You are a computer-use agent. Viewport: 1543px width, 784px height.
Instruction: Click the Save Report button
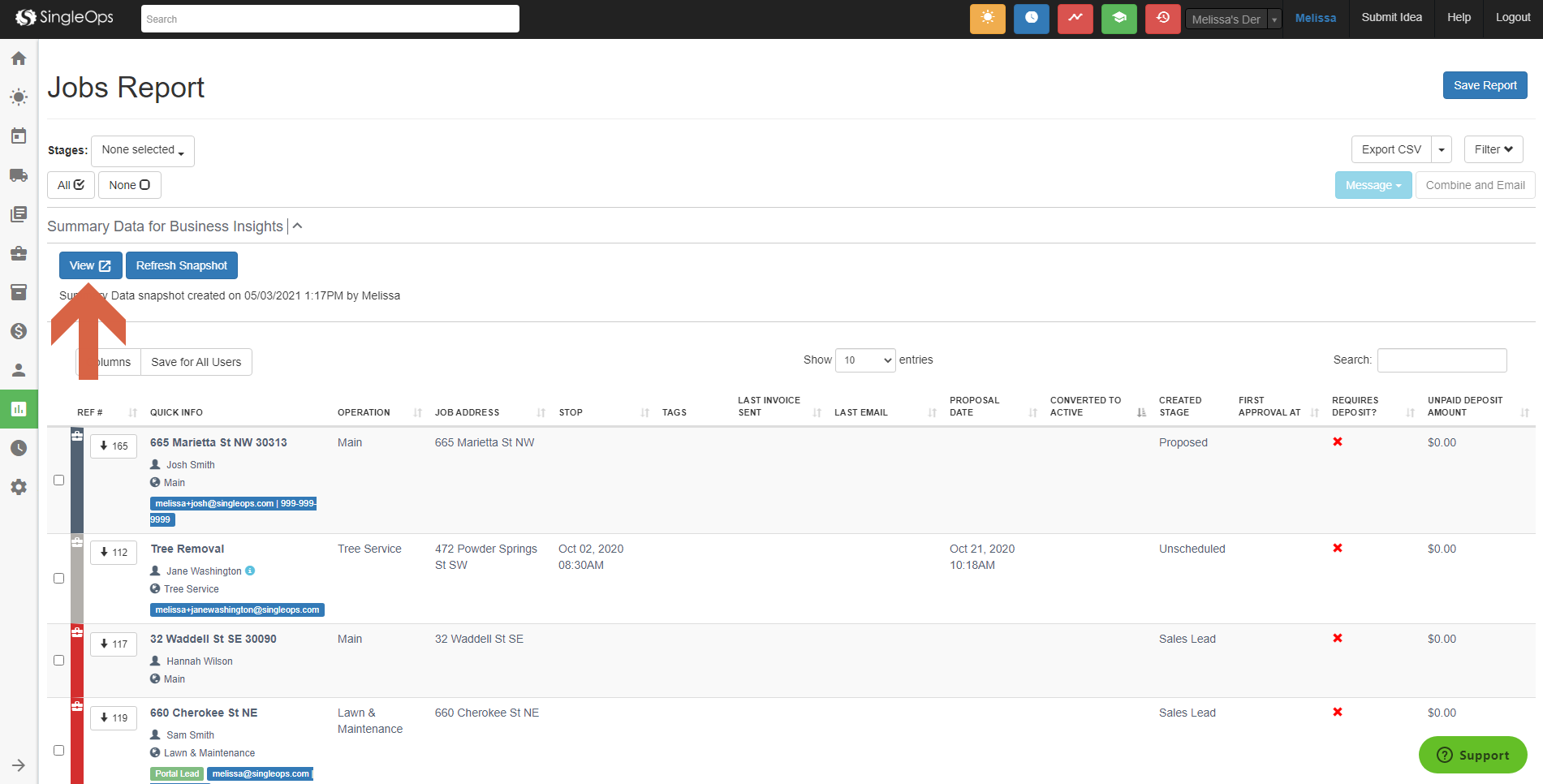click(1485, 85)
